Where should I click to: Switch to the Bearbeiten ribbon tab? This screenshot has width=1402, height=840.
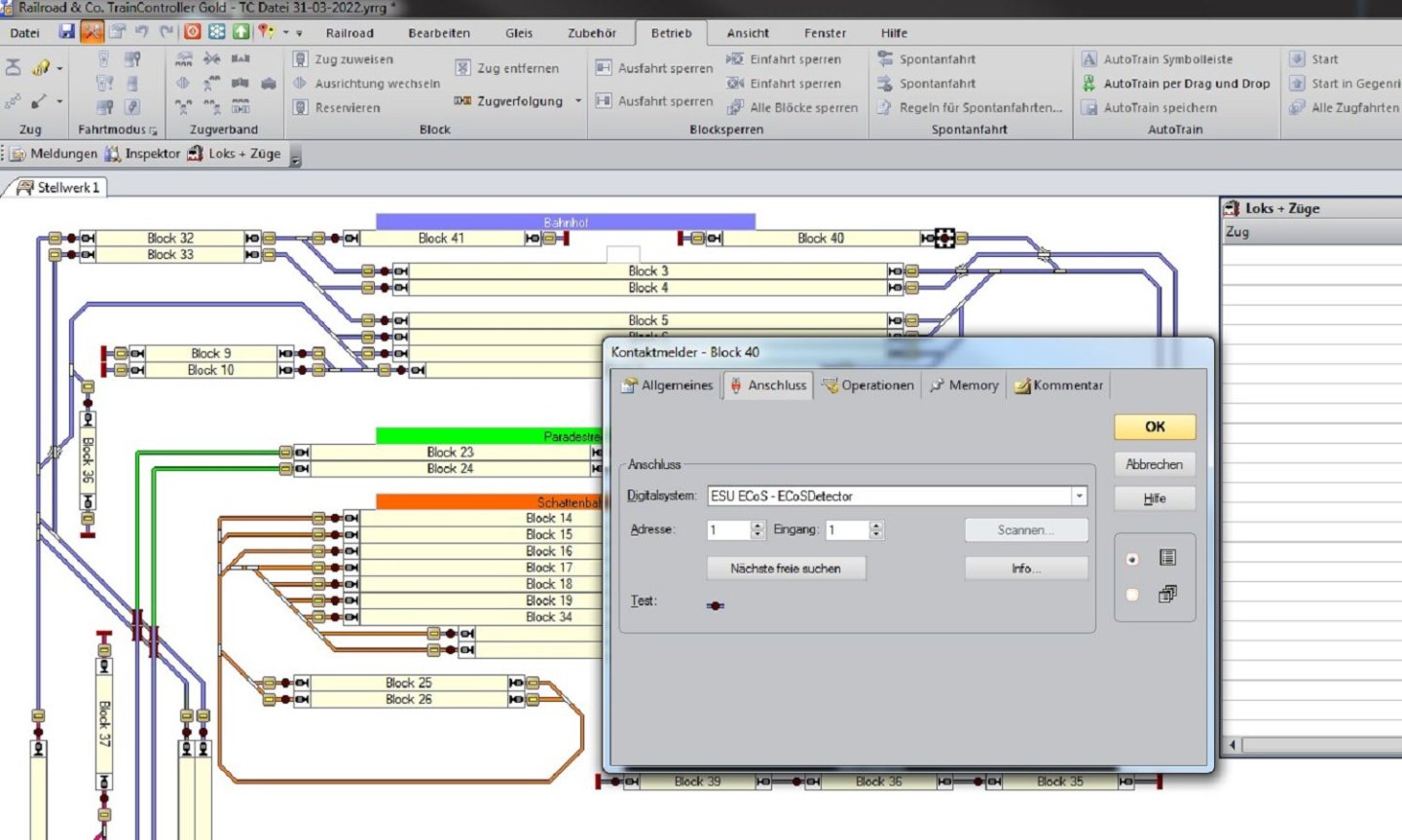[439, 33]
